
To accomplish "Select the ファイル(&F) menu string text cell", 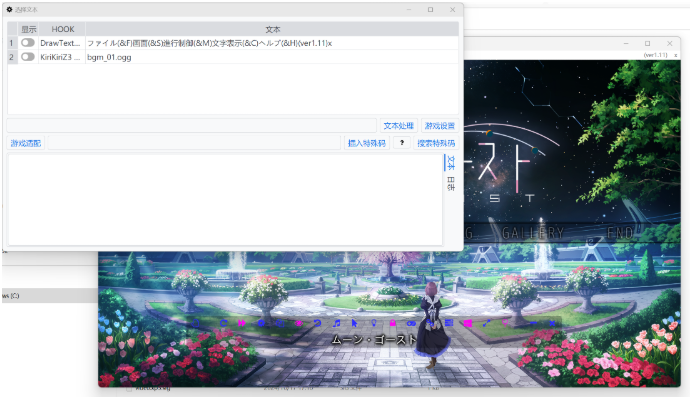I will point(272,43).
